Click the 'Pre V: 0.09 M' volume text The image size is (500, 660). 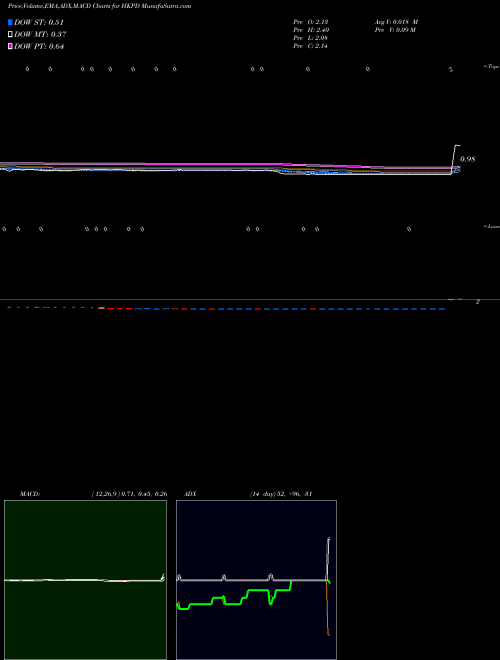(396, 30)
